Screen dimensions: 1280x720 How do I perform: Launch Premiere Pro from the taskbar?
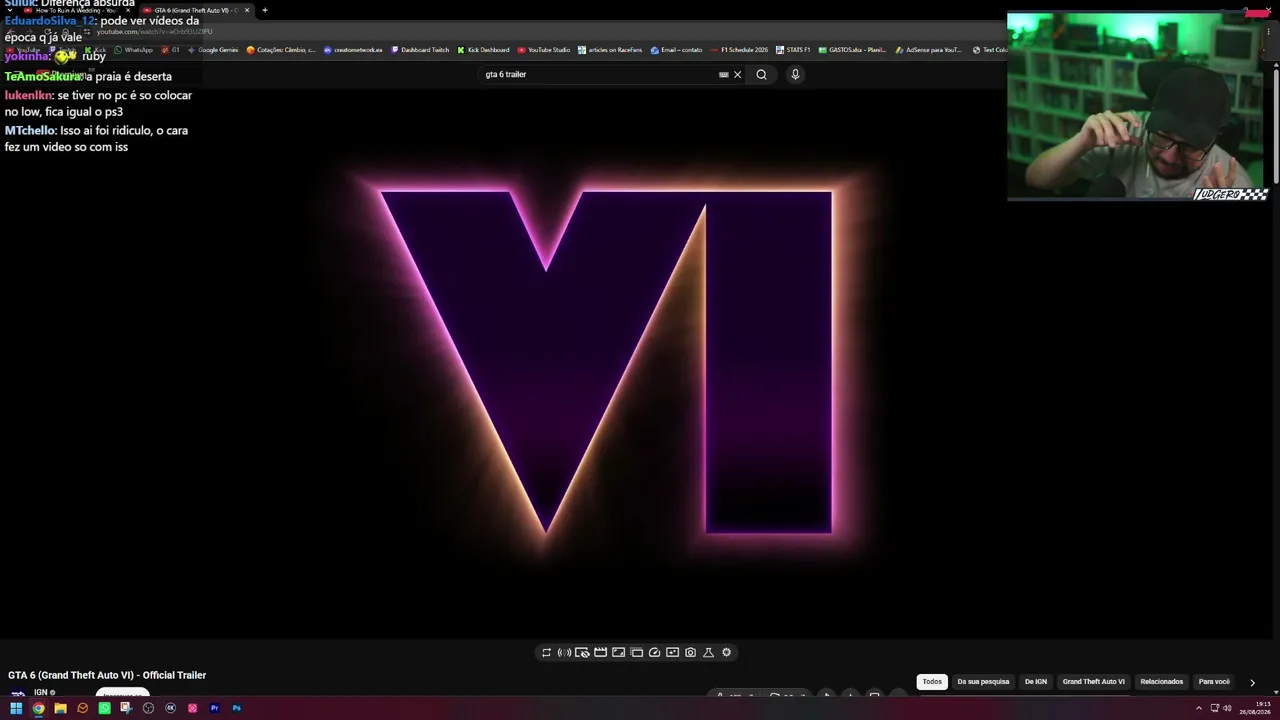pyautogui.click(x=214, y=708)
